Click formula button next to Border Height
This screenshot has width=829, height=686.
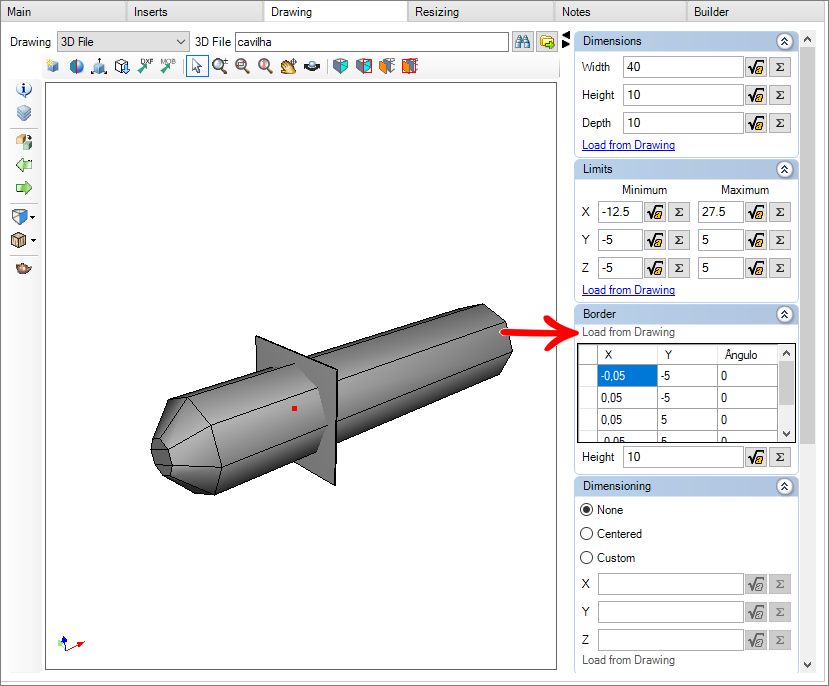[756, 457]
